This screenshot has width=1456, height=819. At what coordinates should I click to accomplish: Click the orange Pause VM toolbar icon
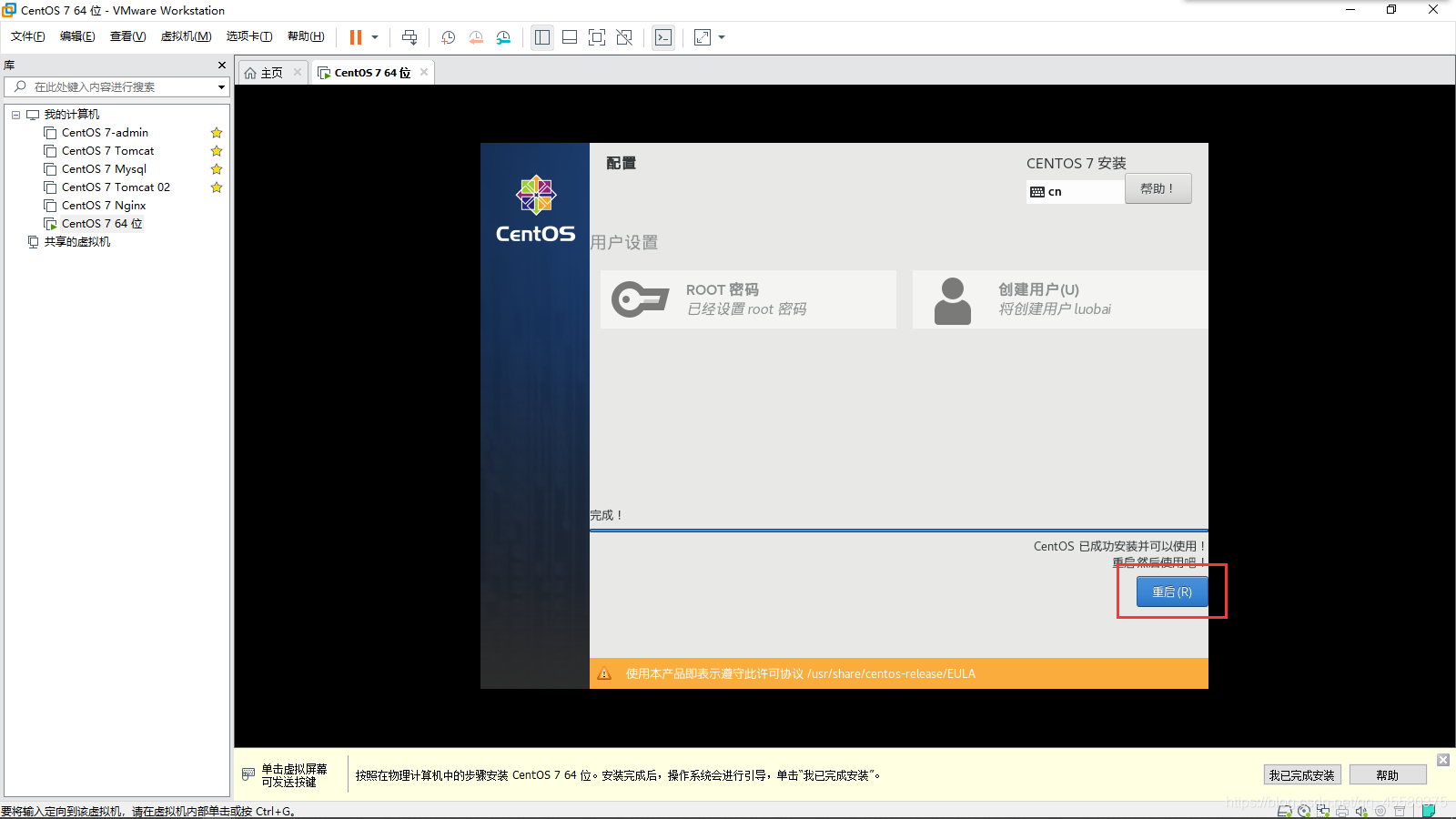pos(356,37)
